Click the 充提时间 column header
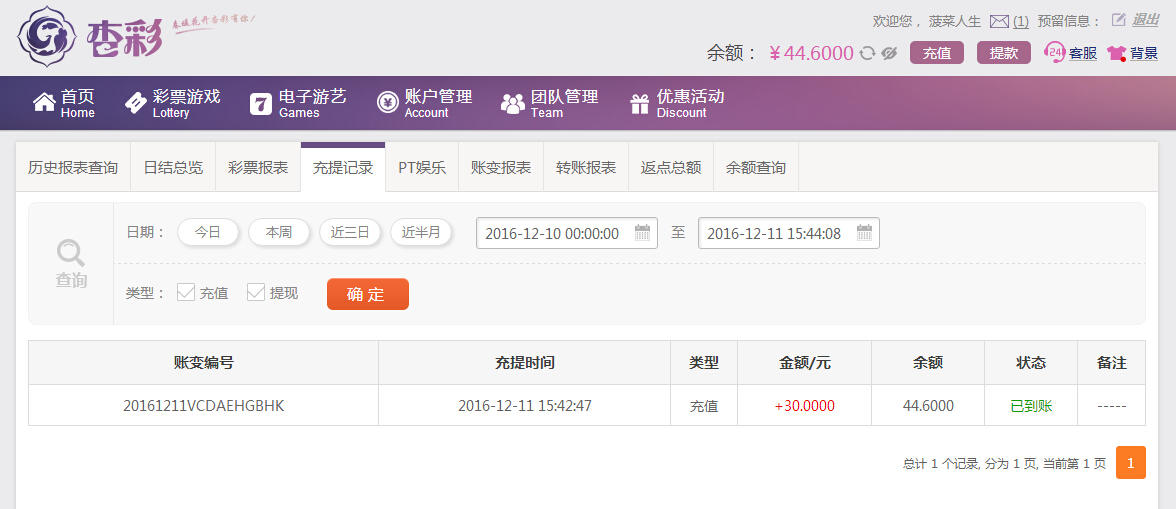Screen dimensions: 1176x509 click(x=524, y=363)
